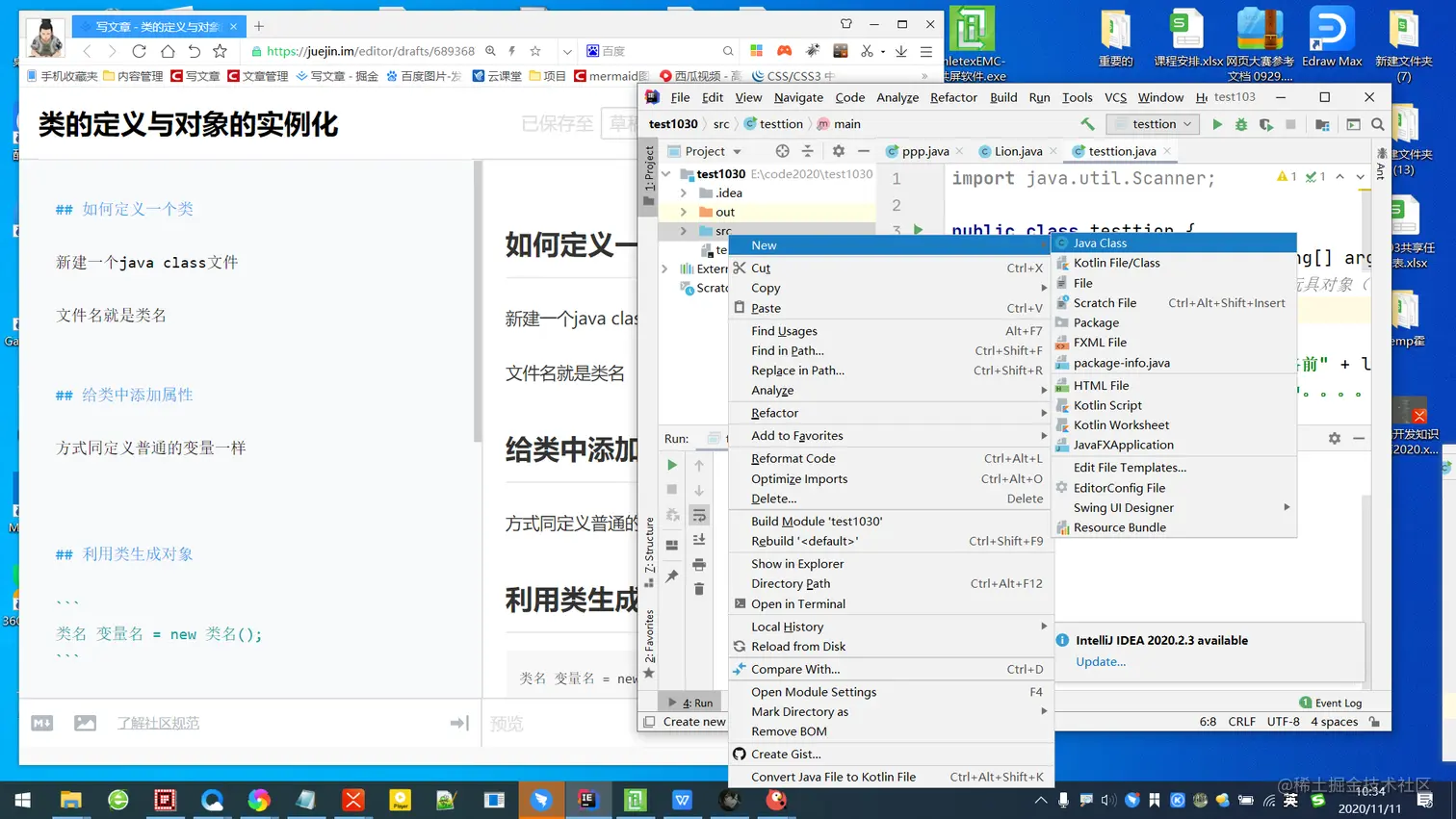Expand the out folder
Screen dimensions: 1456x819
(x=684, y=212)
